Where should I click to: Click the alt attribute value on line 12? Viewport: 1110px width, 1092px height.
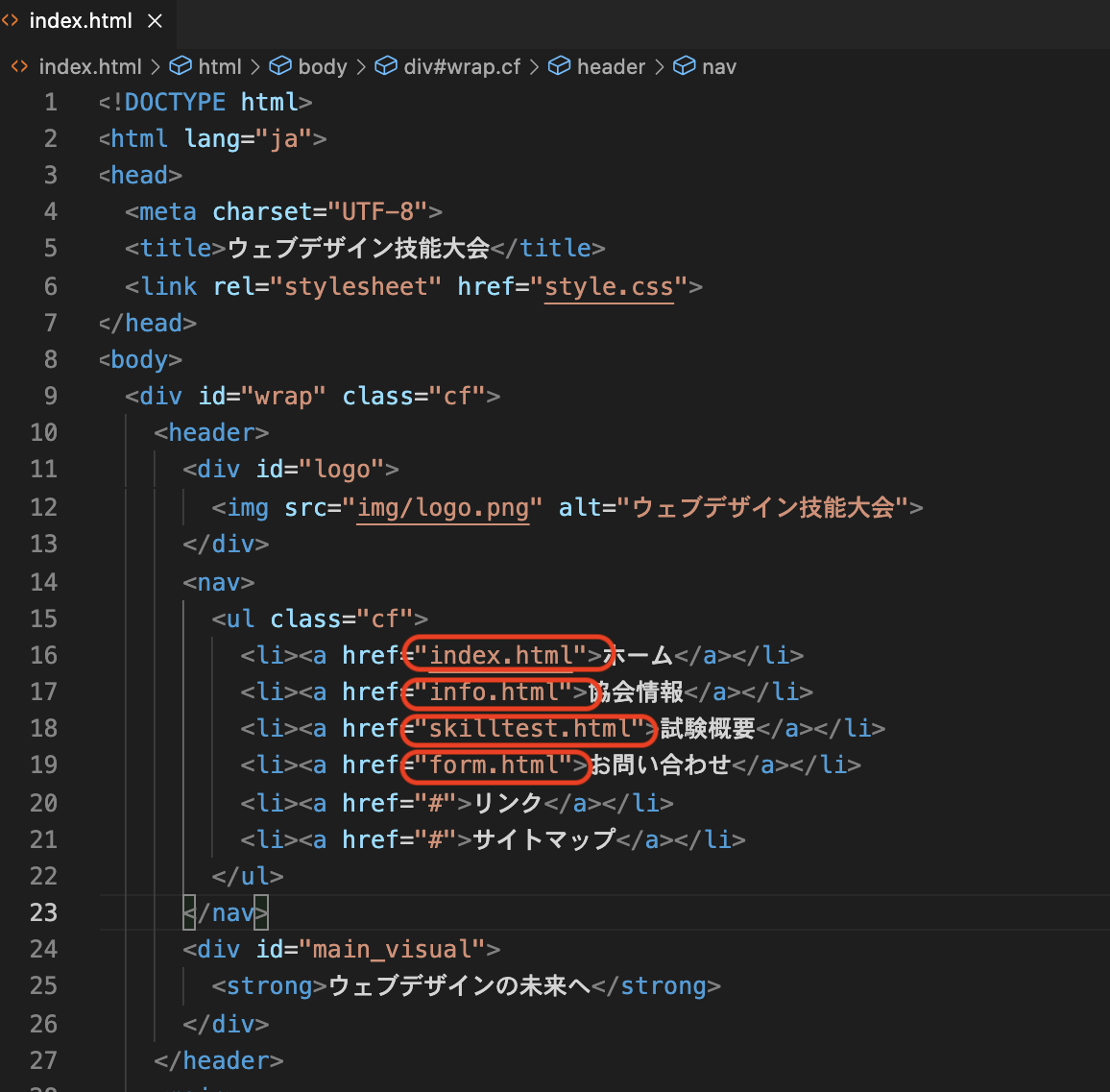click(763, 508)
